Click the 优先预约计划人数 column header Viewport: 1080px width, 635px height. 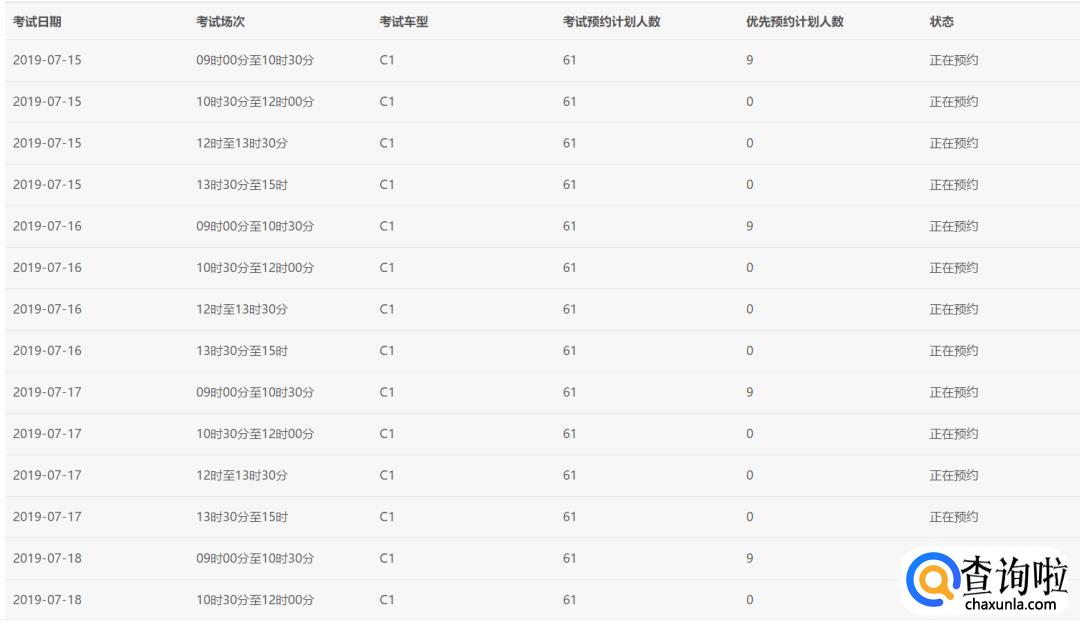[794, 22]
